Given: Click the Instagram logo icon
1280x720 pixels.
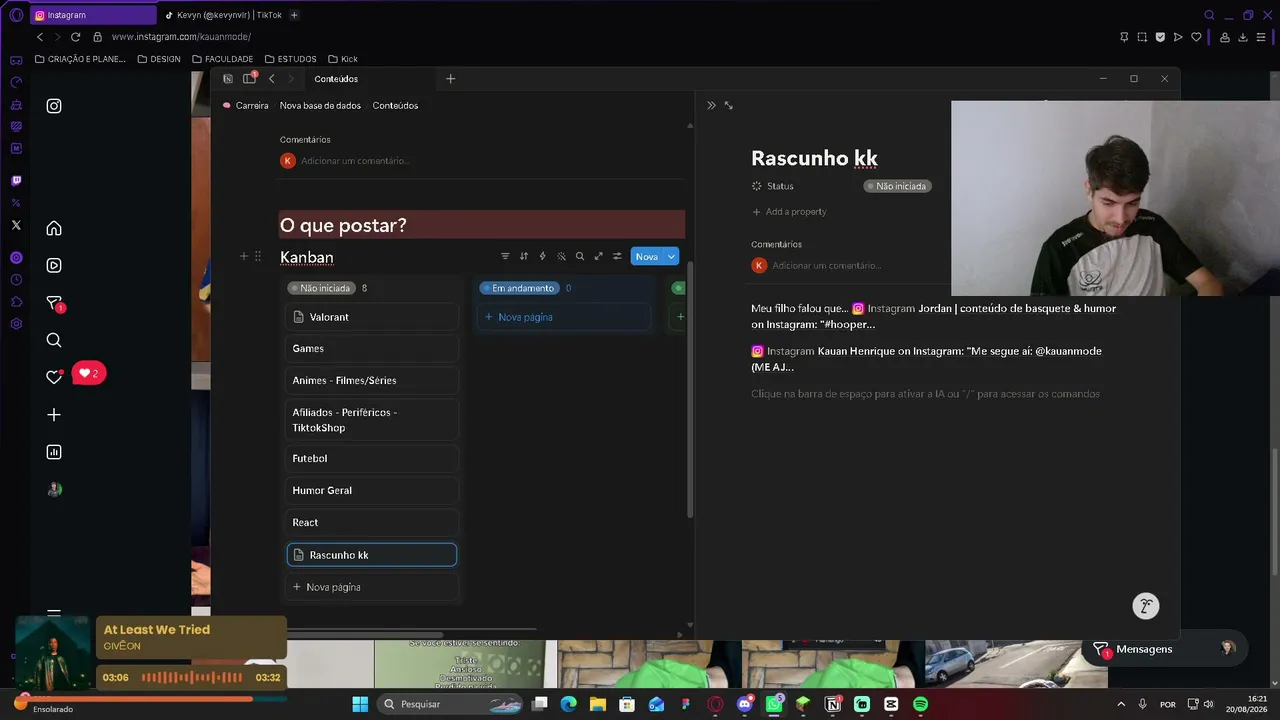Looking at the screenshot, I should point(54,106).
